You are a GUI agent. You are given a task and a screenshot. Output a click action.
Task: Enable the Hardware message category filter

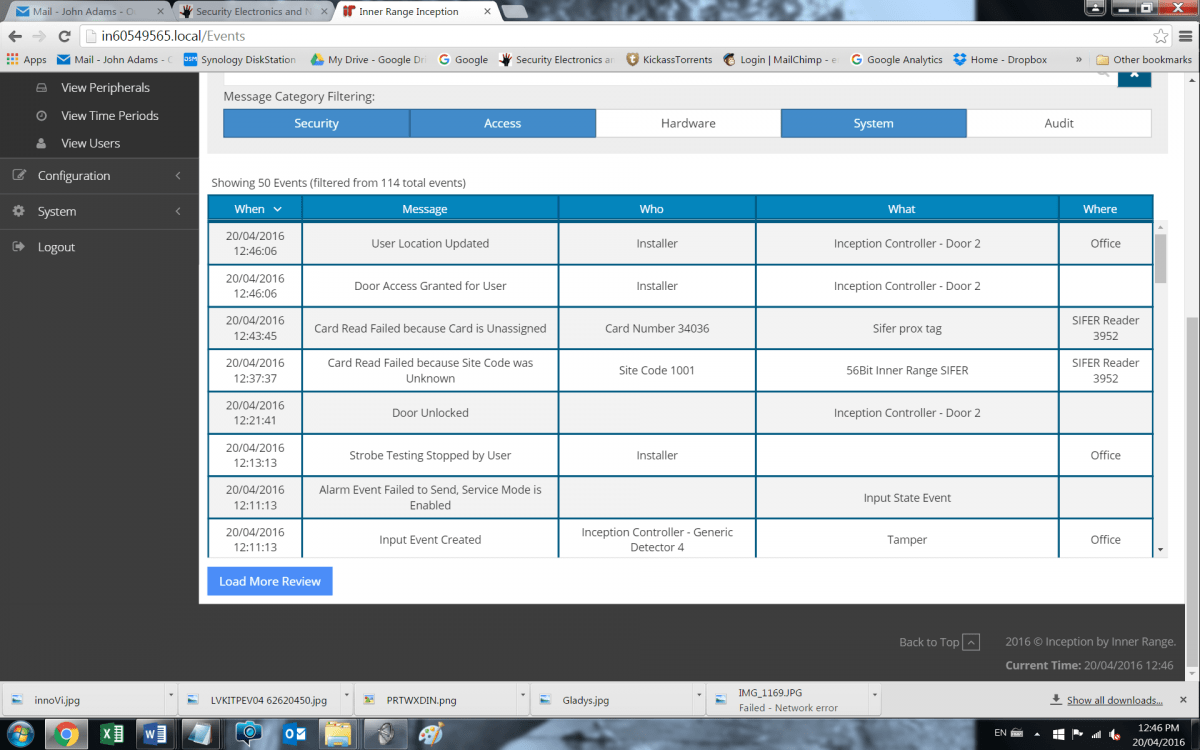(x=688, y=123)
